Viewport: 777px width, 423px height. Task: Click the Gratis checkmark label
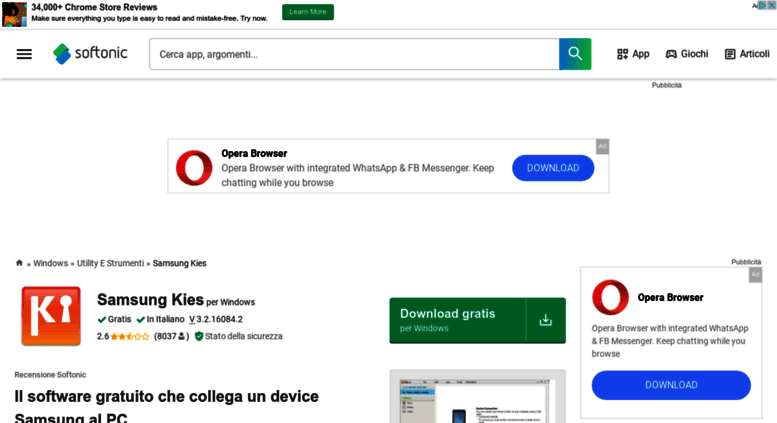pyautogui.click(x=114, y=319)
